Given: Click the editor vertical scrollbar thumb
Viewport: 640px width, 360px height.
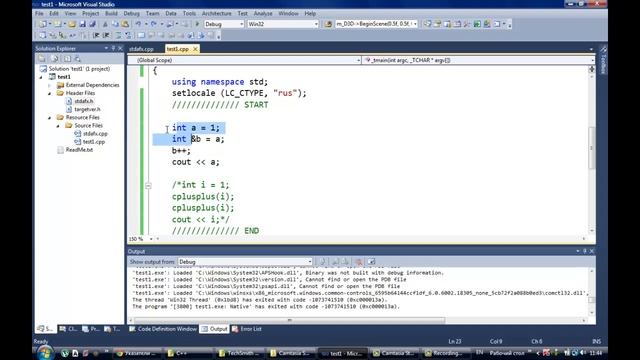Looking at the screenshot, I should point(591,148).
